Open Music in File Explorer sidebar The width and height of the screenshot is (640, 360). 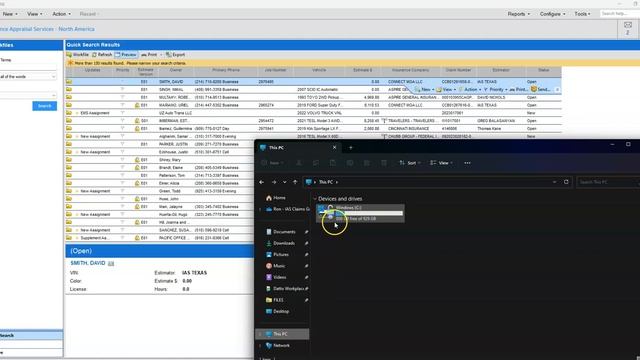(x=276, y=266)
